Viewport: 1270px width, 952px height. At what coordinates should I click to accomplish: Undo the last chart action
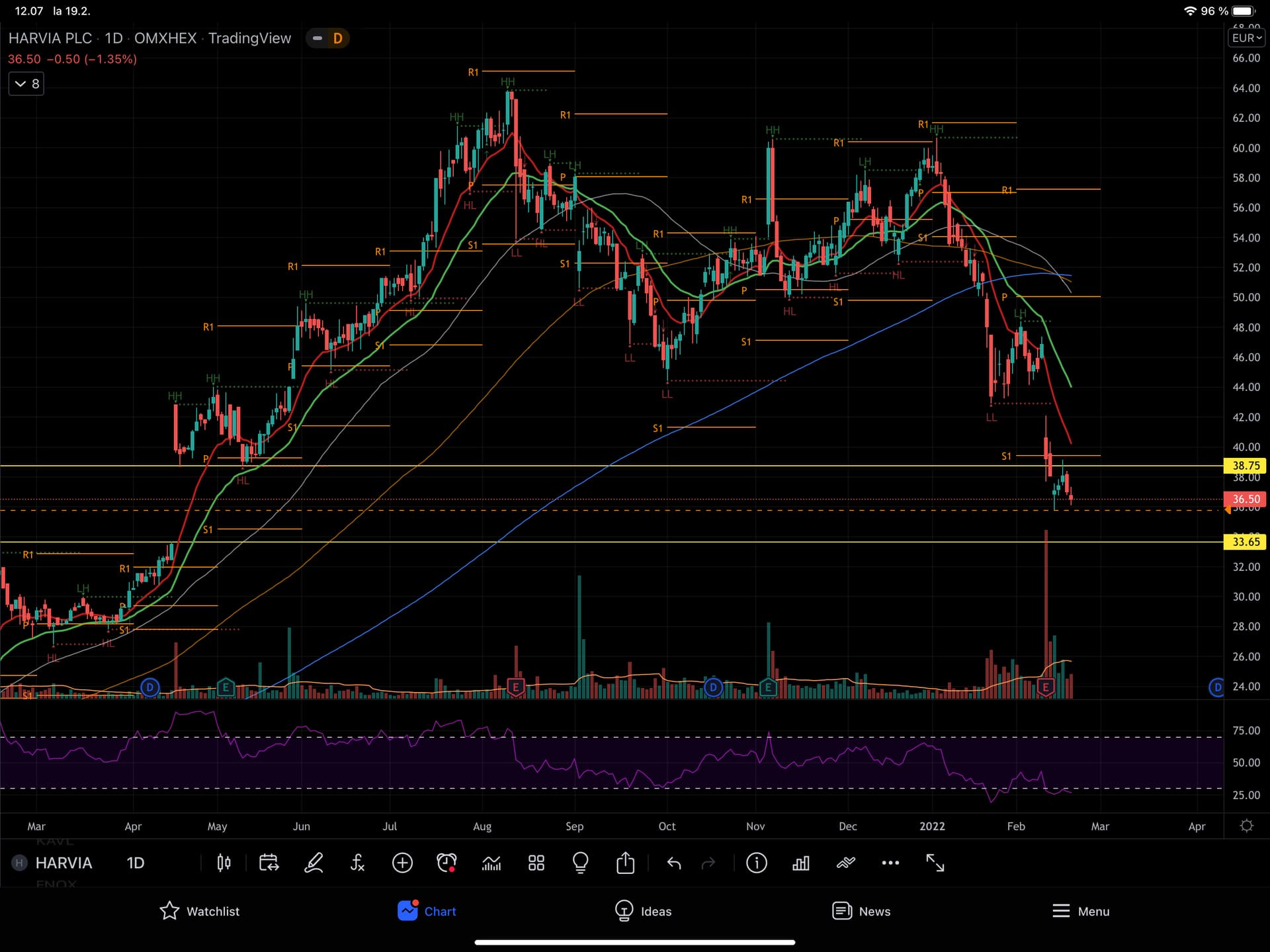673,863
